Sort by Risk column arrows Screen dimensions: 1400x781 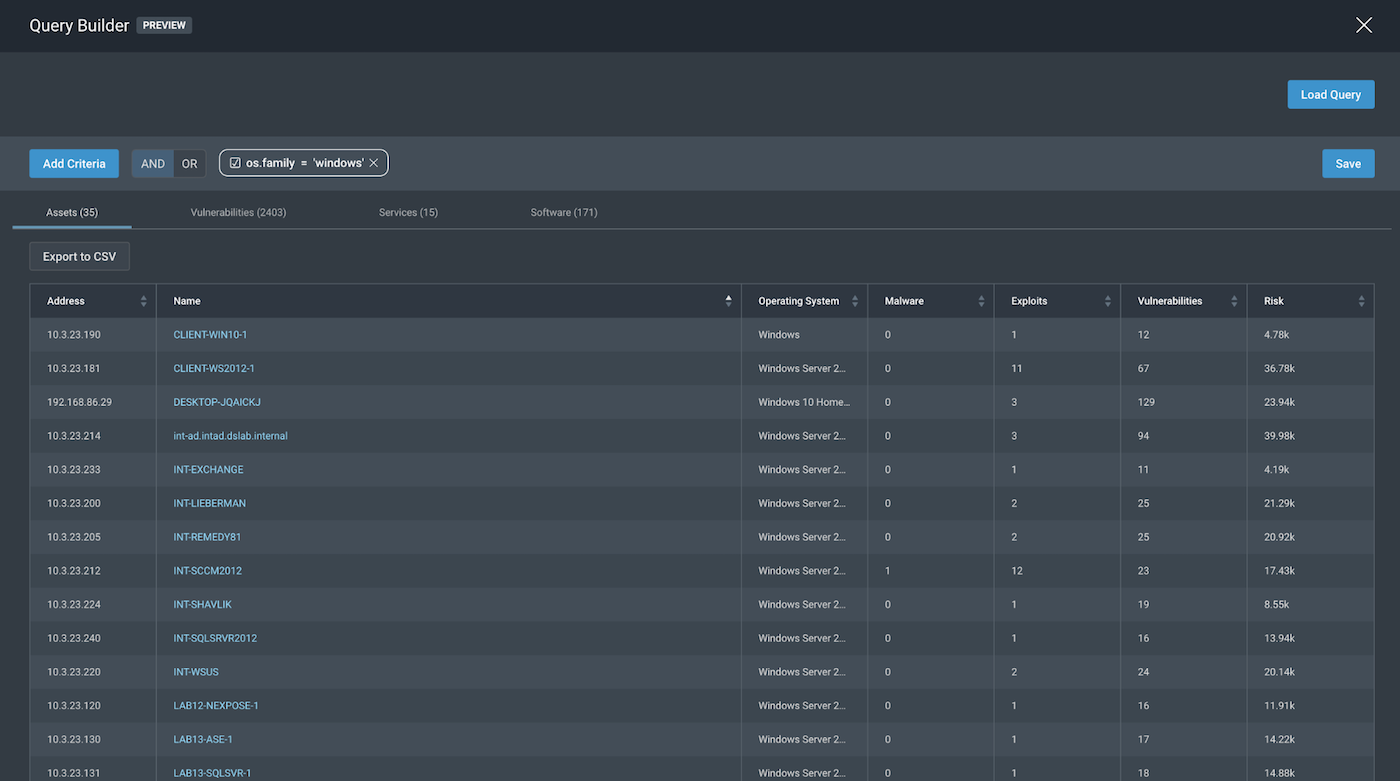(x=1361, y=301)
